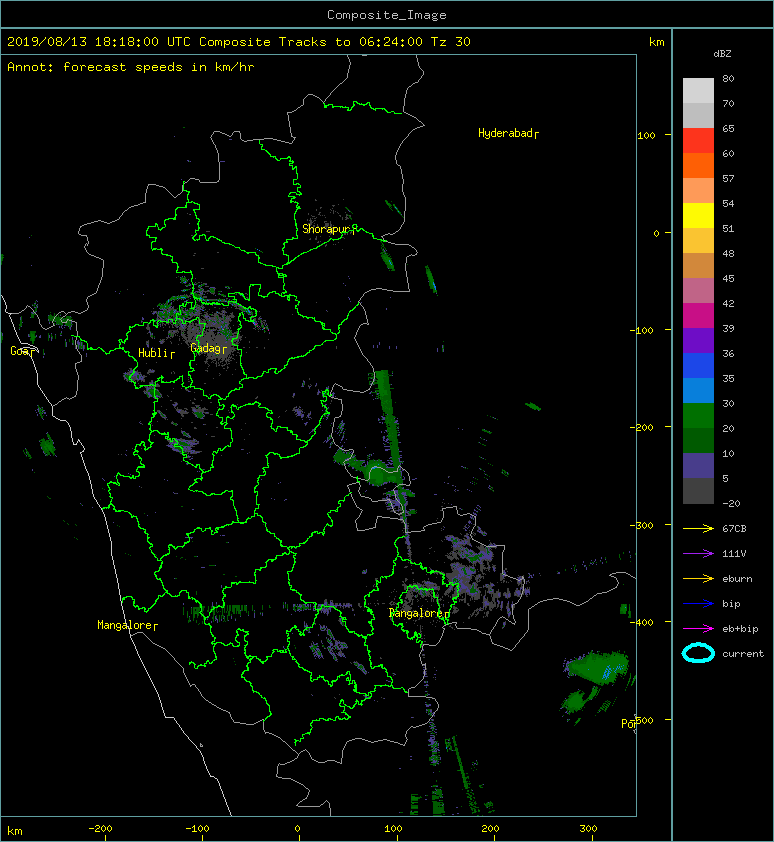This screenshot has width=774, height=842.
Task: Select the lightest gray swatch at the scale top
Action: 698,91
